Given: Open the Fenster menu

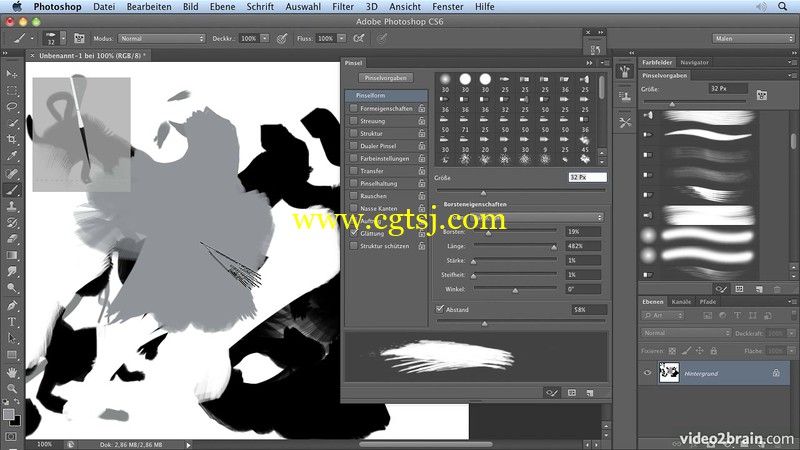Looking at the screenshot, I should pyautogui.click(x=447, y=7).
